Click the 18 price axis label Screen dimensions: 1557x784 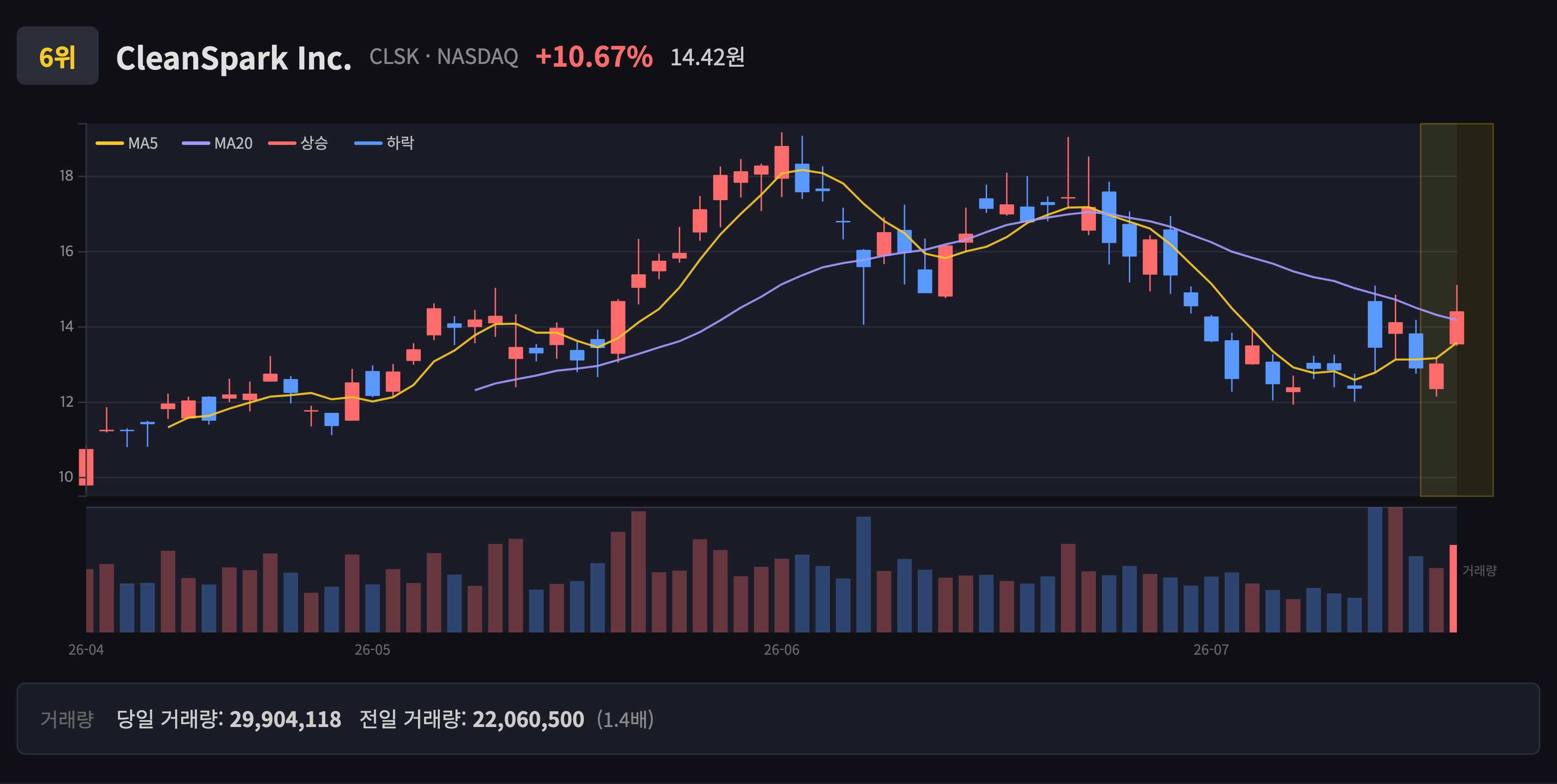[x=66, y=176]
